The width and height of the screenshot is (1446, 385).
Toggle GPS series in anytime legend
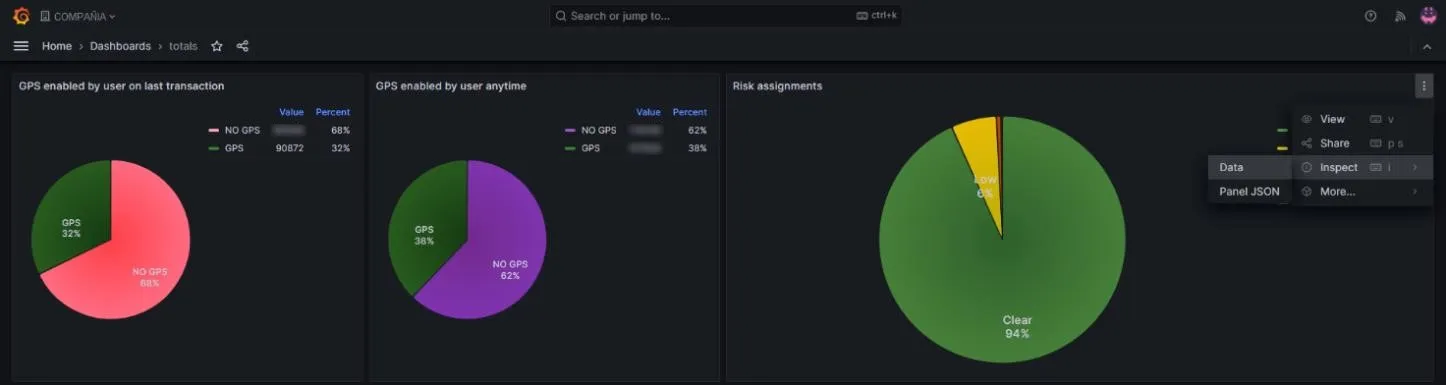[x=591, y=148]
